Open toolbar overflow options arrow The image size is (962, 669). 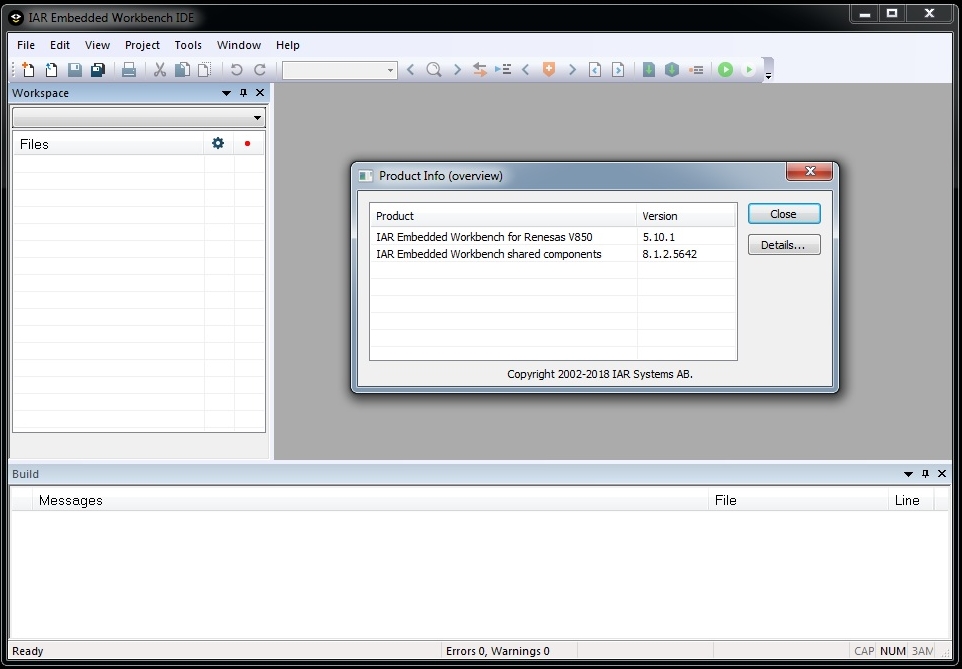[768, 75]
